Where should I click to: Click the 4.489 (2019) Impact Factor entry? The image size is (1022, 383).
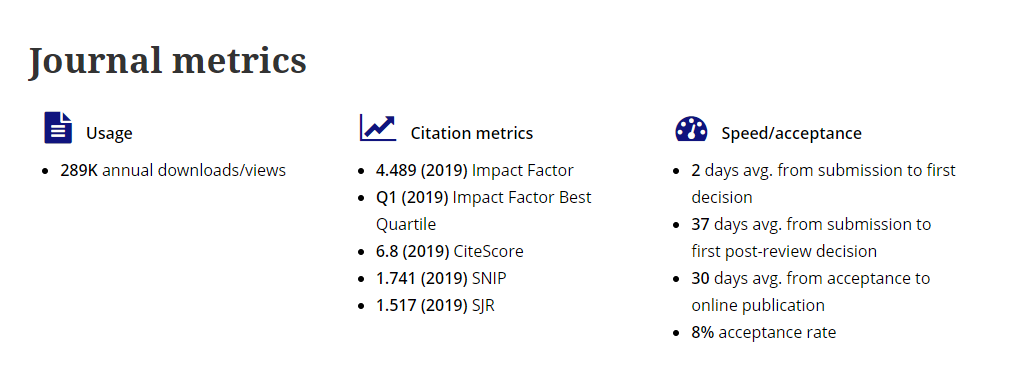click(474, 171)
